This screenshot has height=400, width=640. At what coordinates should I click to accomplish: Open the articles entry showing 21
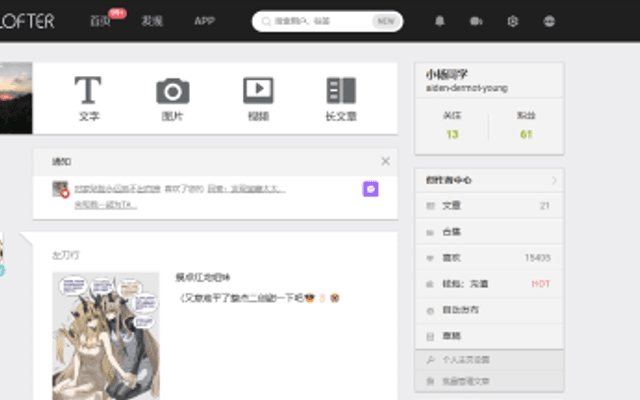tap(489, 206)
